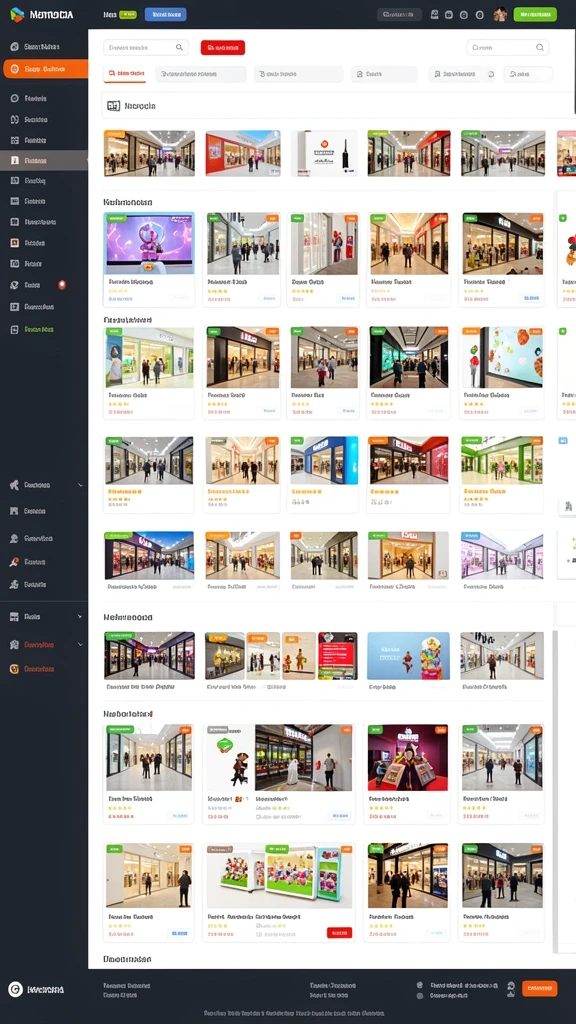
Task: Select the grey-highlighted sidebar item
Action: click(44, 160)
